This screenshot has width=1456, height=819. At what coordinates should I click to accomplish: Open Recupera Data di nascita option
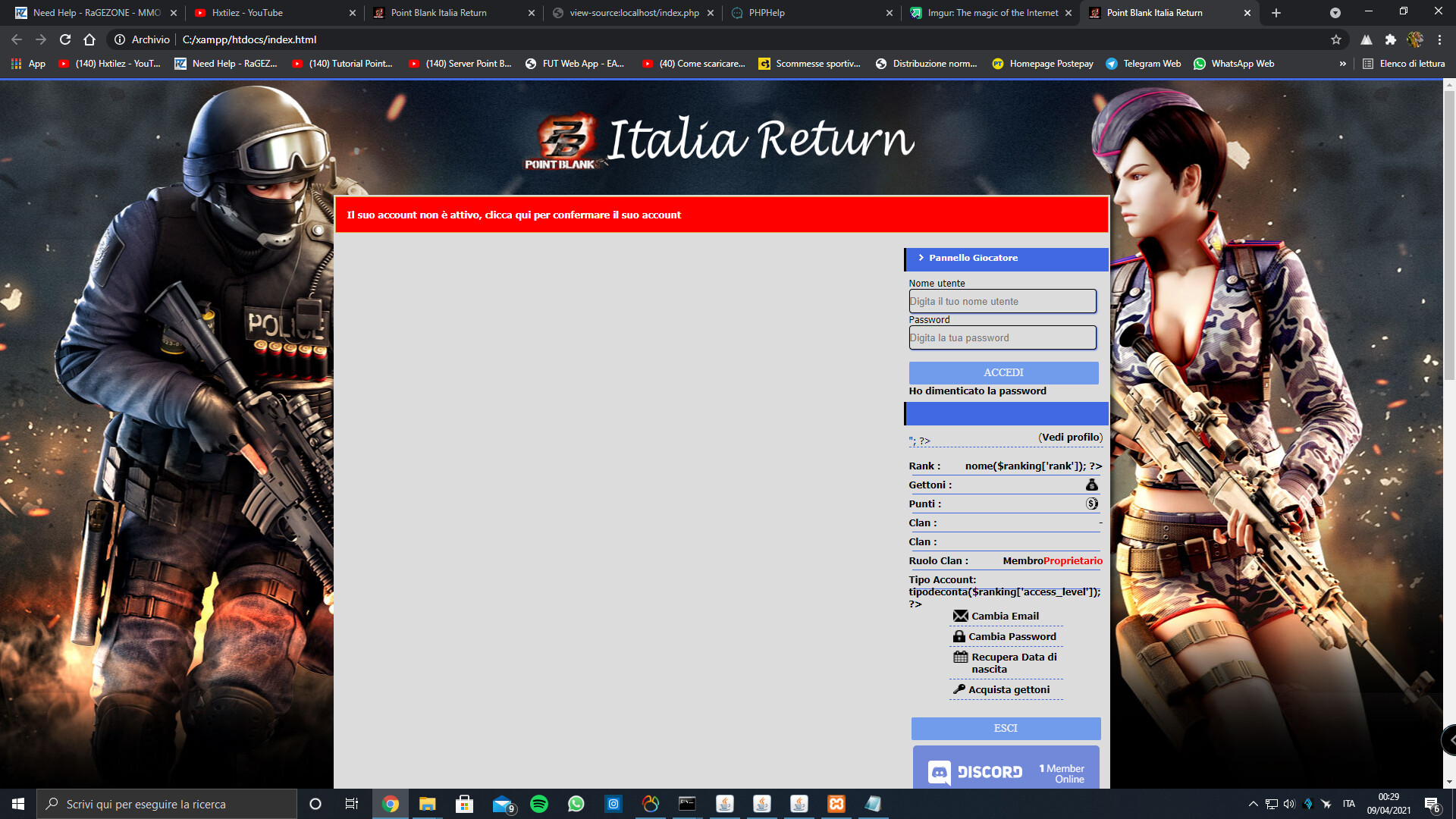point(1006,663)
